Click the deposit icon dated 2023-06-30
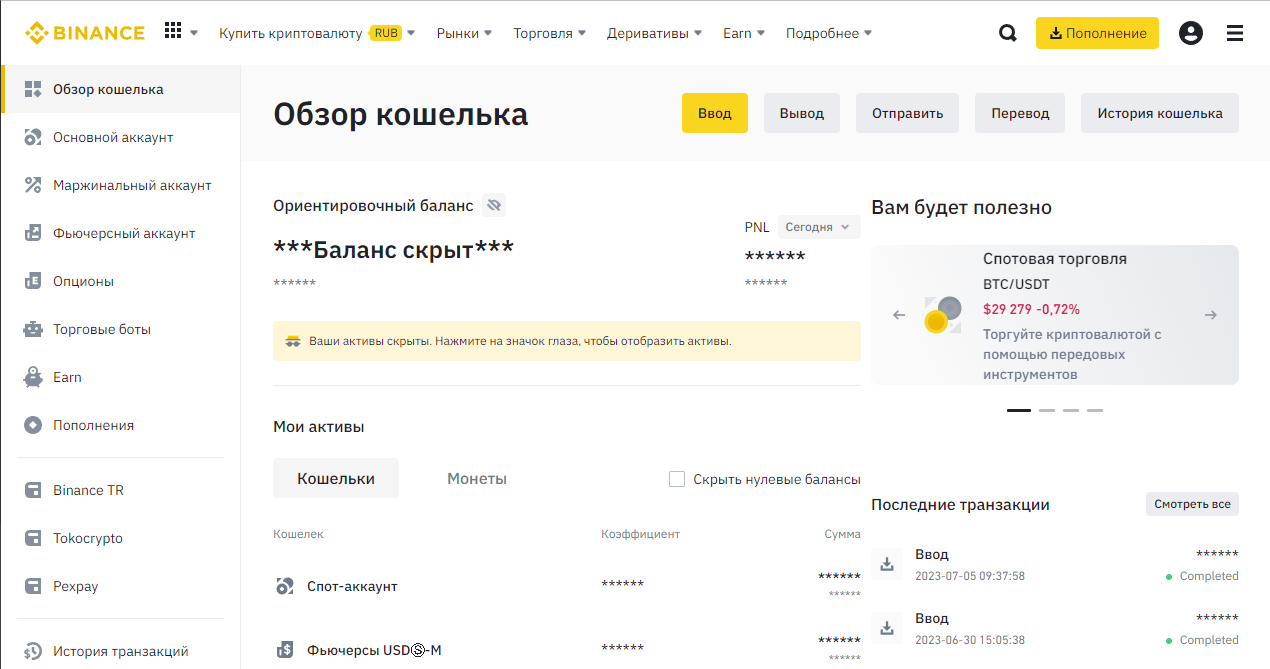Image resolution: width=1270 pixels, height=669 pixels. 886,628
